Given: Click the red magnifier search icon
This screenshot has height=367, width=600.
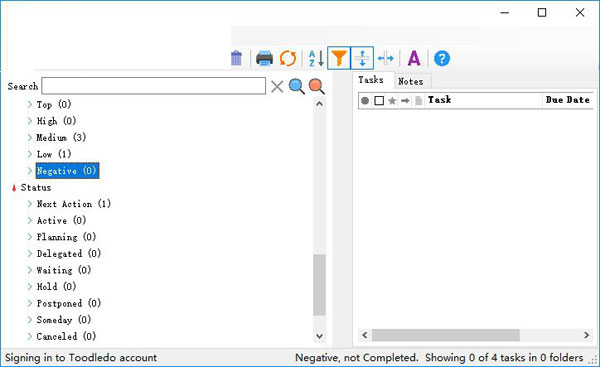Looking at the screenshot, I should pos(316,86).
